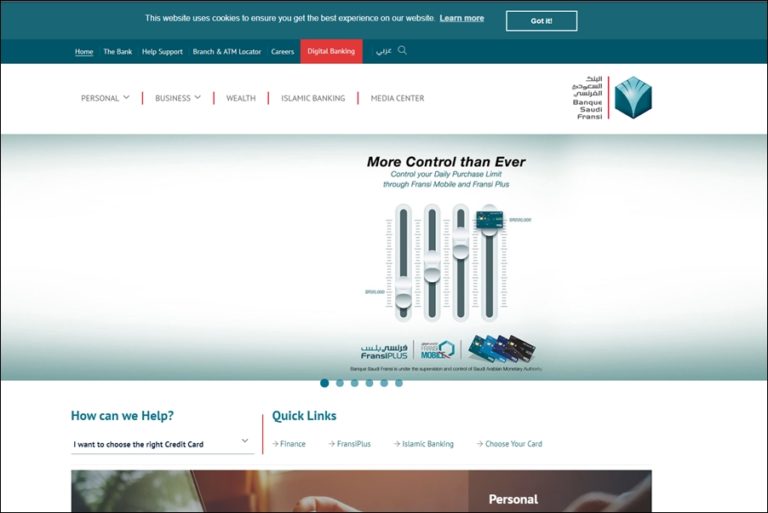The width and height of the screenshot is (768, 513).
Task: Click the search magnifier icon
Action: [x=403, y=50]
